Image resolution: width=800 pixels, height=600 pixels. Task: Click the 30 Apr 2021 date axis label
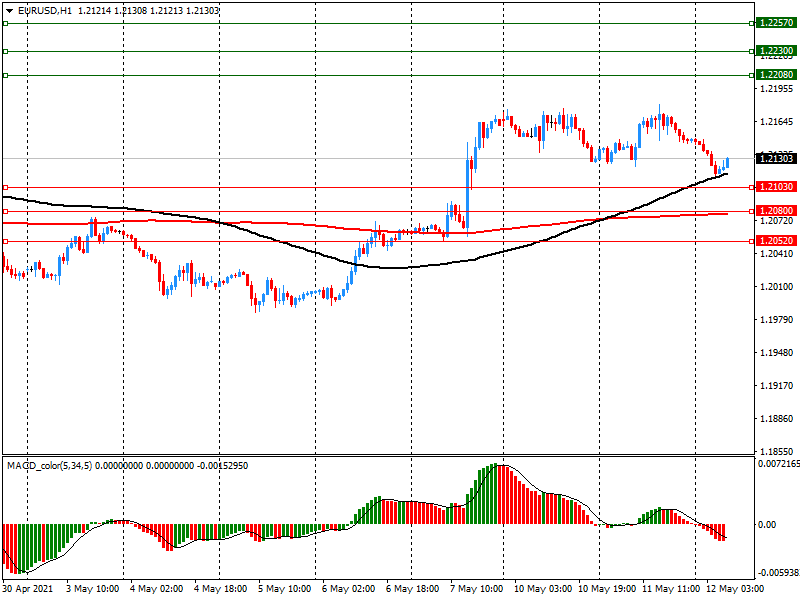(30, 590)
